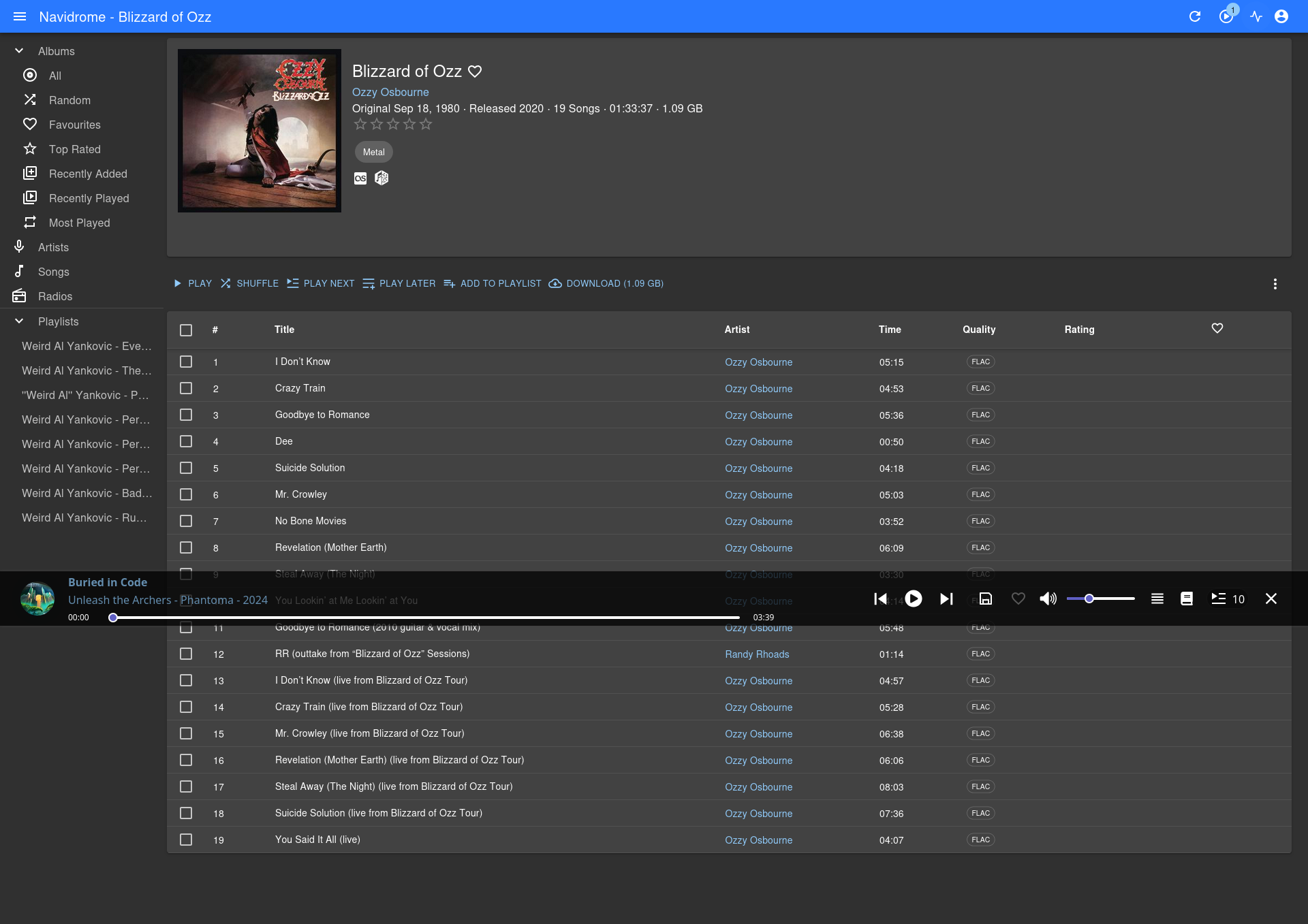Skip to next track in player
The height and width of the screenshot is (924, 1308).
coord(946,599)
